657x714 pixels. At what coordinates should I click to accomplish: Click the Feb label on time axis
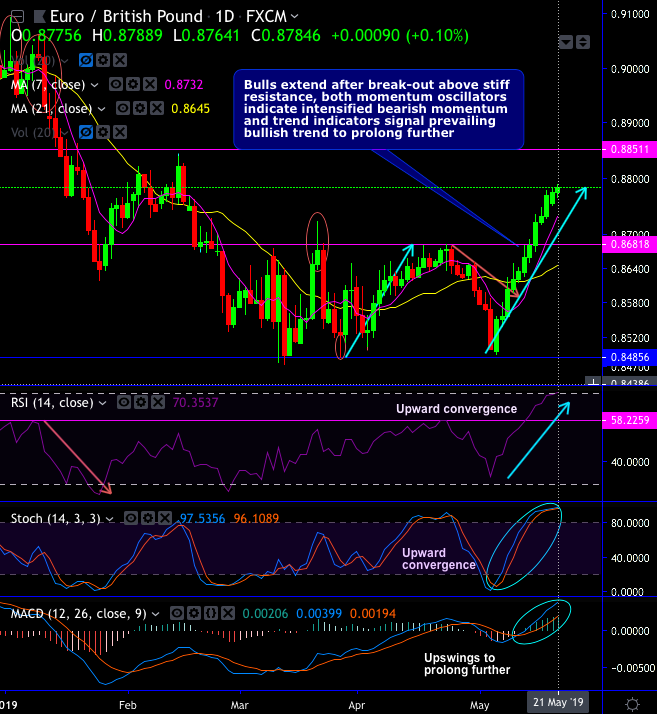(127, 705)
